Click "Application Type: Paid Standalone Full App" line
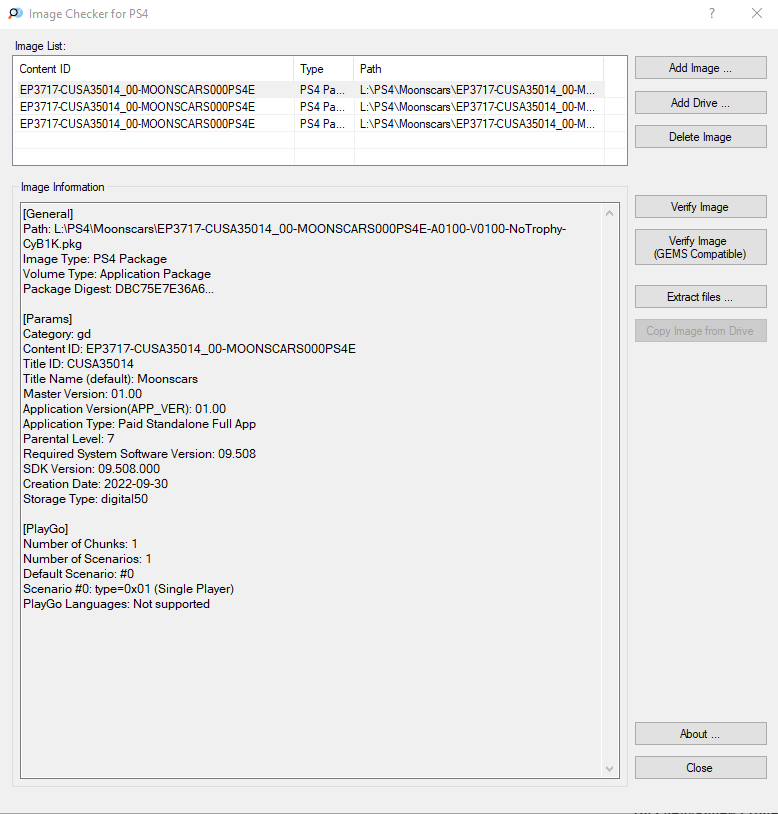 (140, 424)
